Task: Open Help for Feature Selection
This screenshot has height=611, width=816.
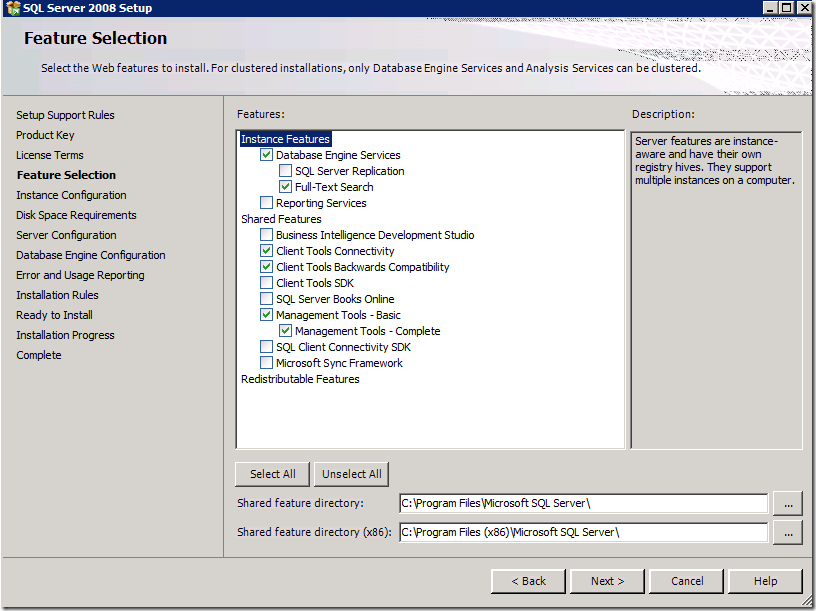Action: pos(765,581)
